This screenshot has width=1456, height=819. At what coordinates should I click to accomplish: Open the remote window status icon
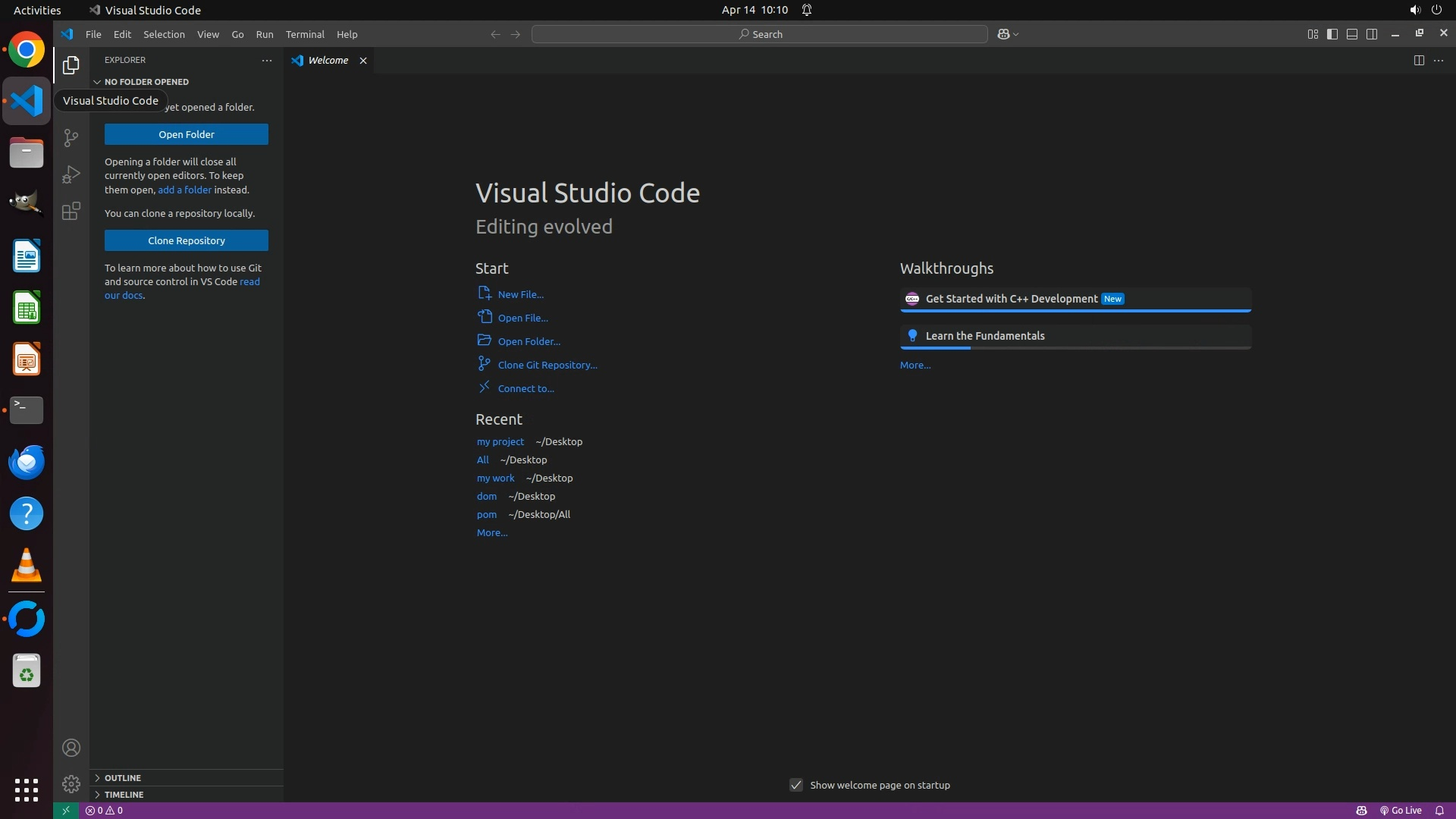pos(65,810)
